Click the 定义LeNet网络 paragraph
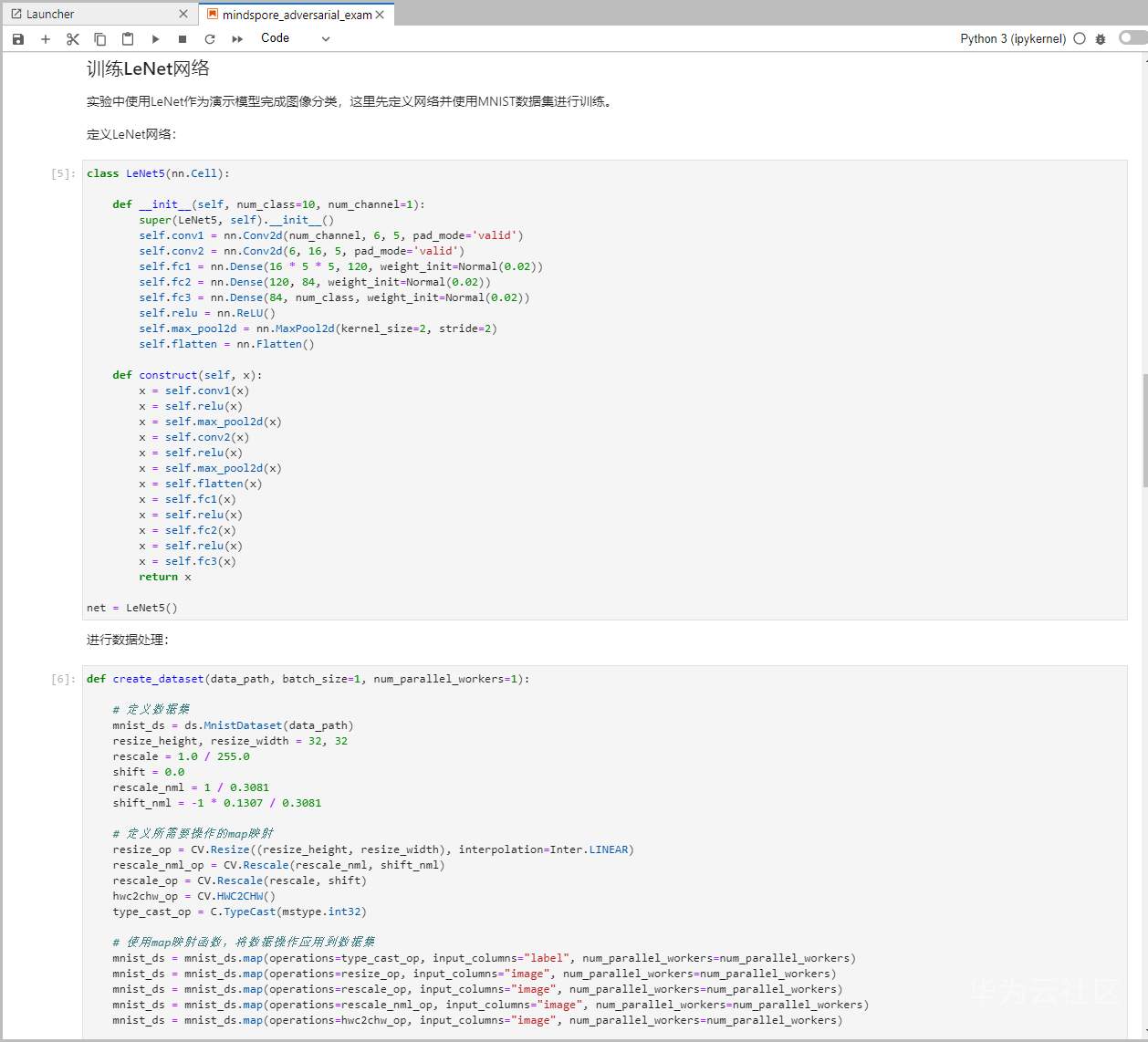Screen dimensions: 1148x1042 131,134
